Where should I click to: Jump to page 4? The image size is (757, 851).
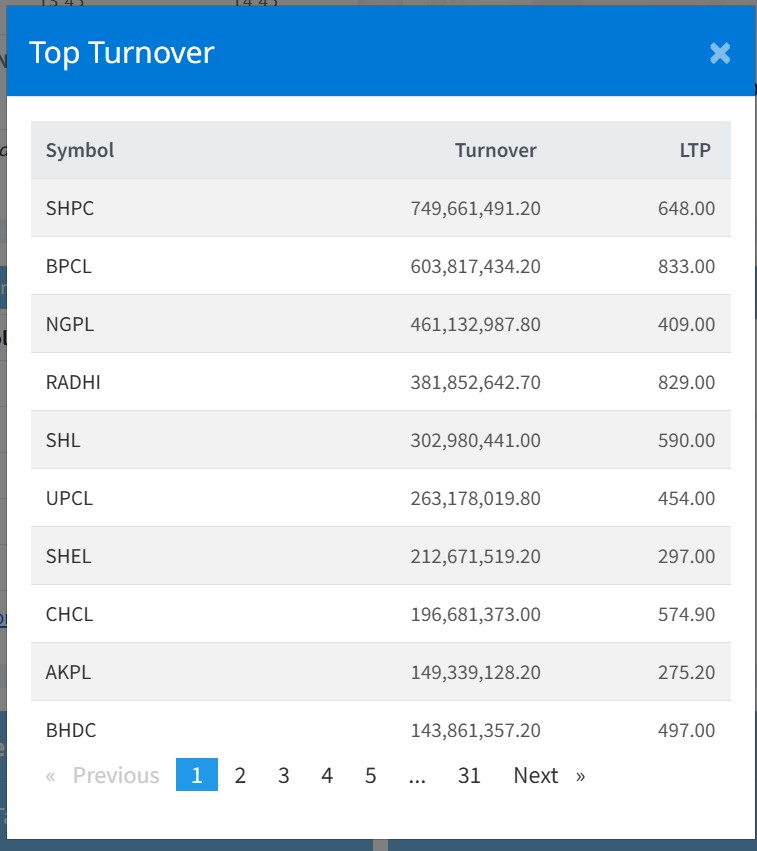[x=327, y=775]
